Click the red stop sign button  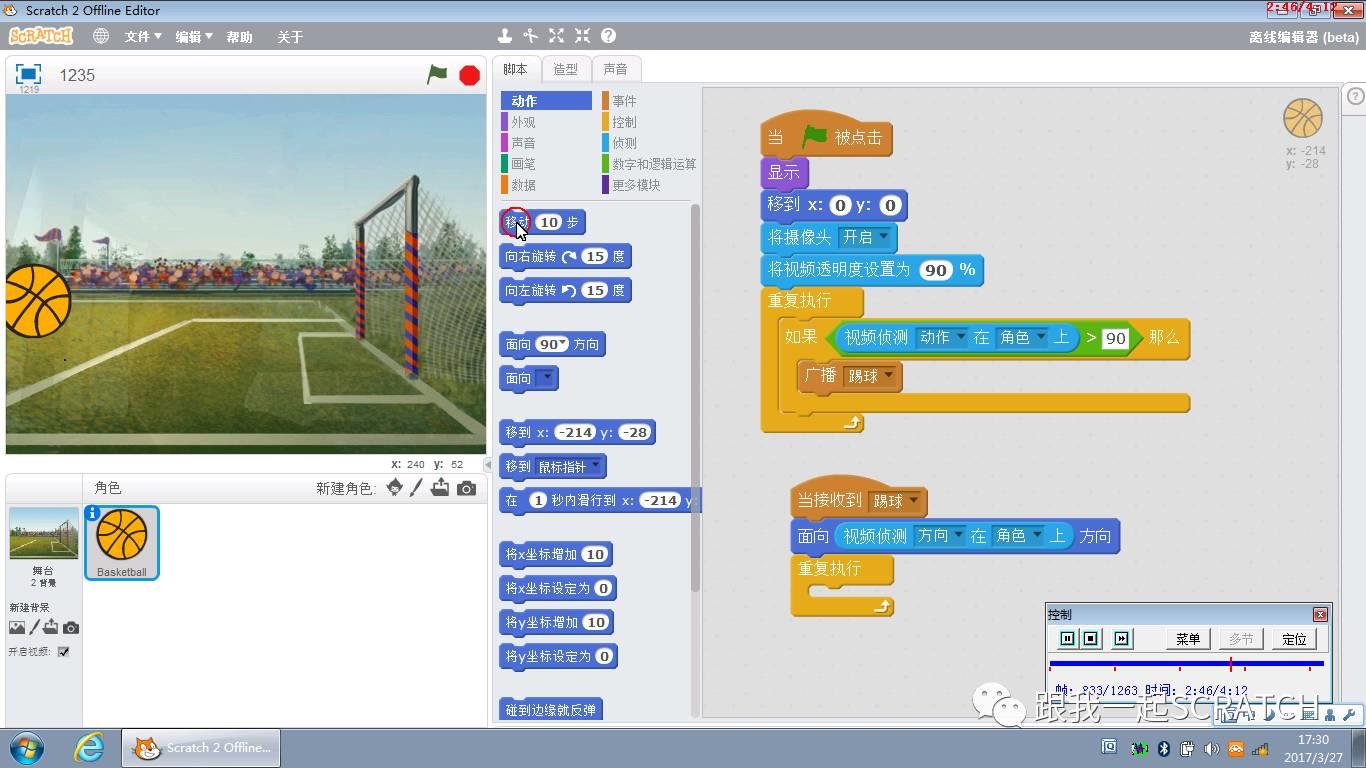469,75
